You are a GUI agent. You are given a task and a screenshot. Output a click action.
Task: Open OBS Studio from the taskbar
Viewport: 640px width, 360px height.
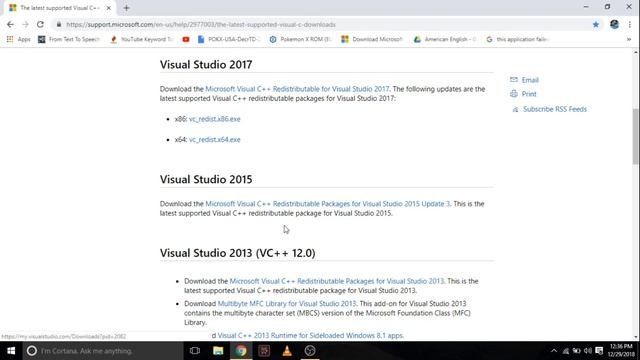[310, 351]
